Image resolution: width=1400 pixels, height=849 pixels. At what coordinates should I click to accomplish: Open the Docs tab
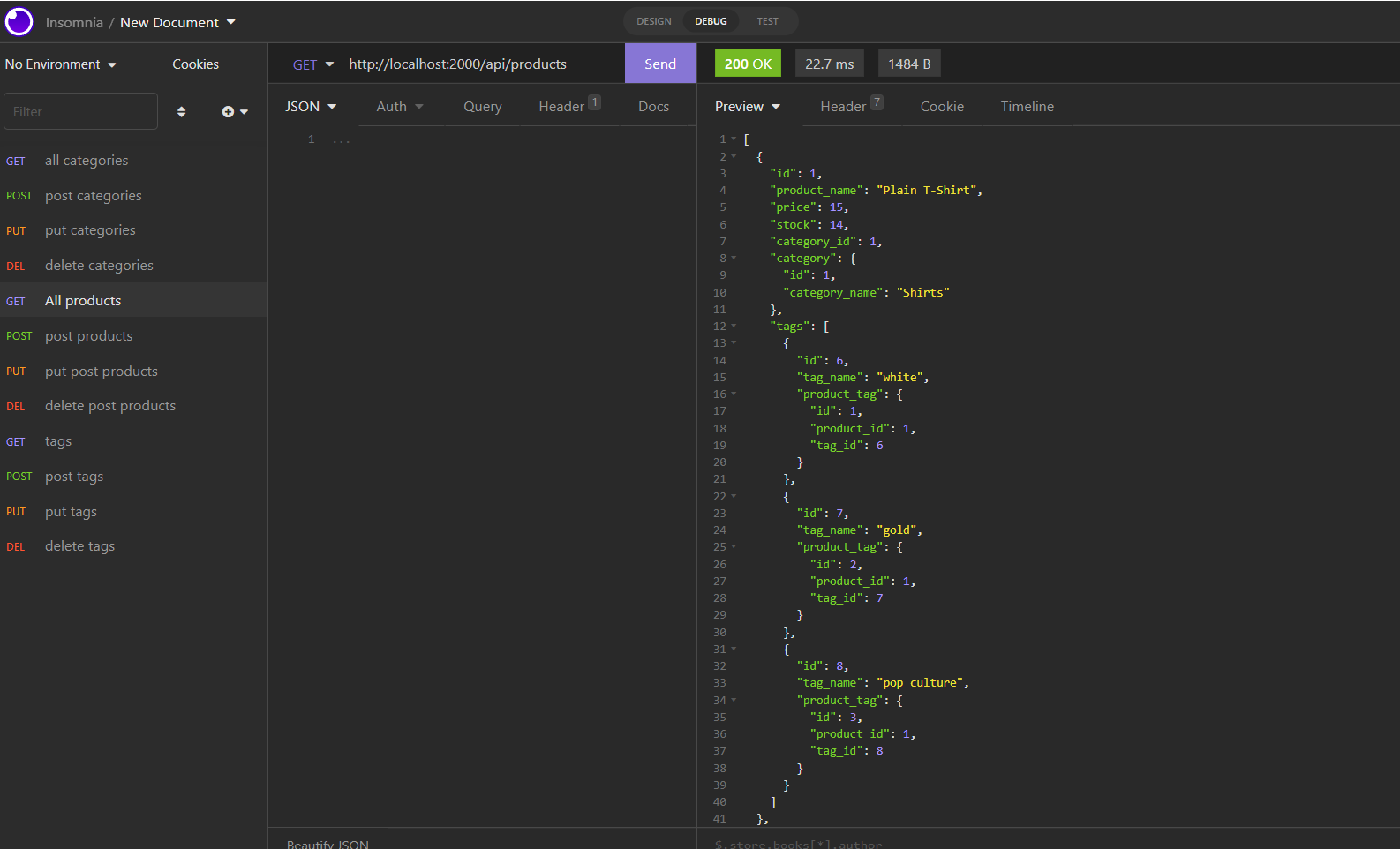click(x=653, y=106)
